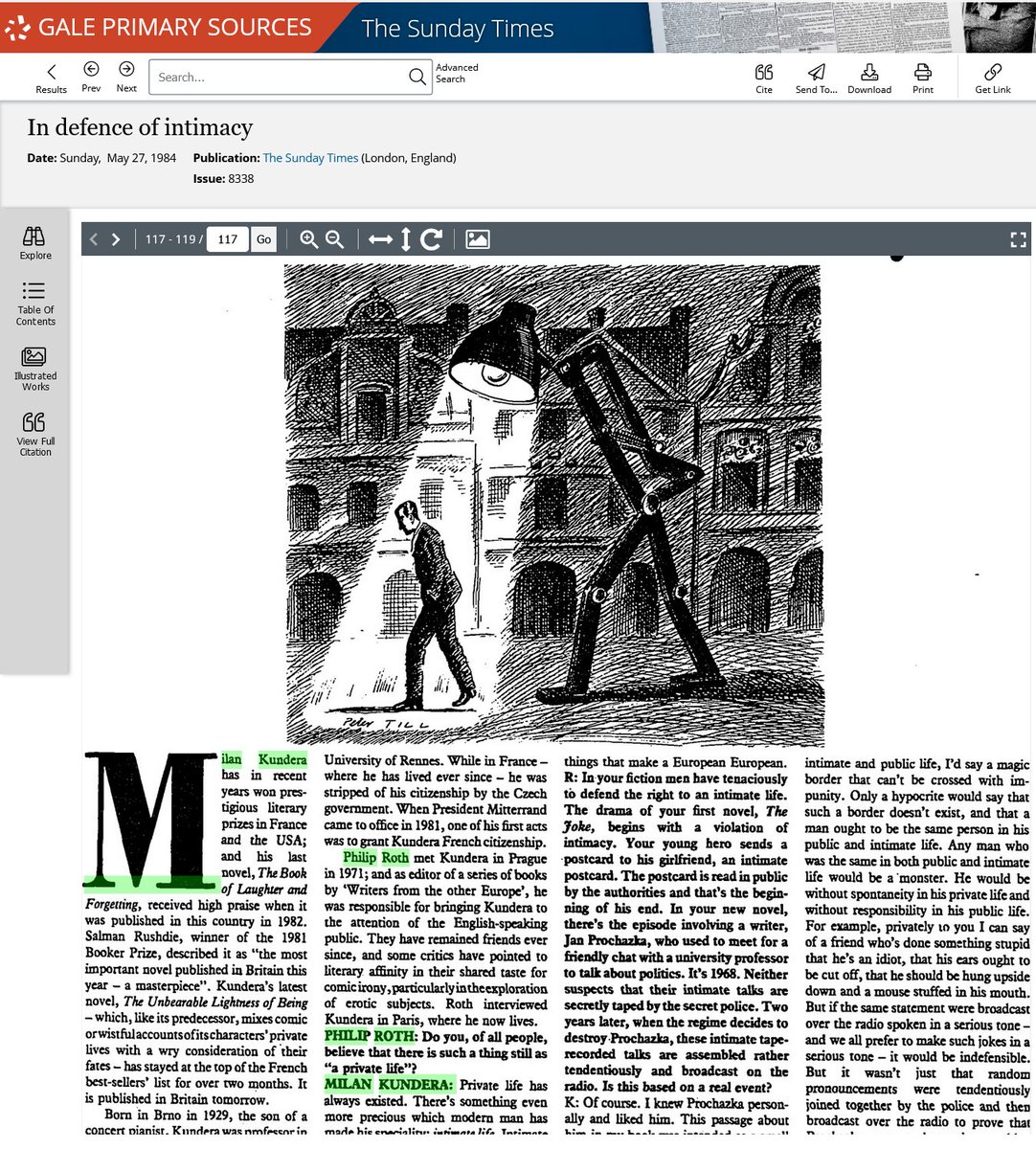Image resolution: width=1036 pixels, height=1149 pixels.
Task: Click the Peter Till illustration
Action: pyautogui.click(x=554, y=505)
